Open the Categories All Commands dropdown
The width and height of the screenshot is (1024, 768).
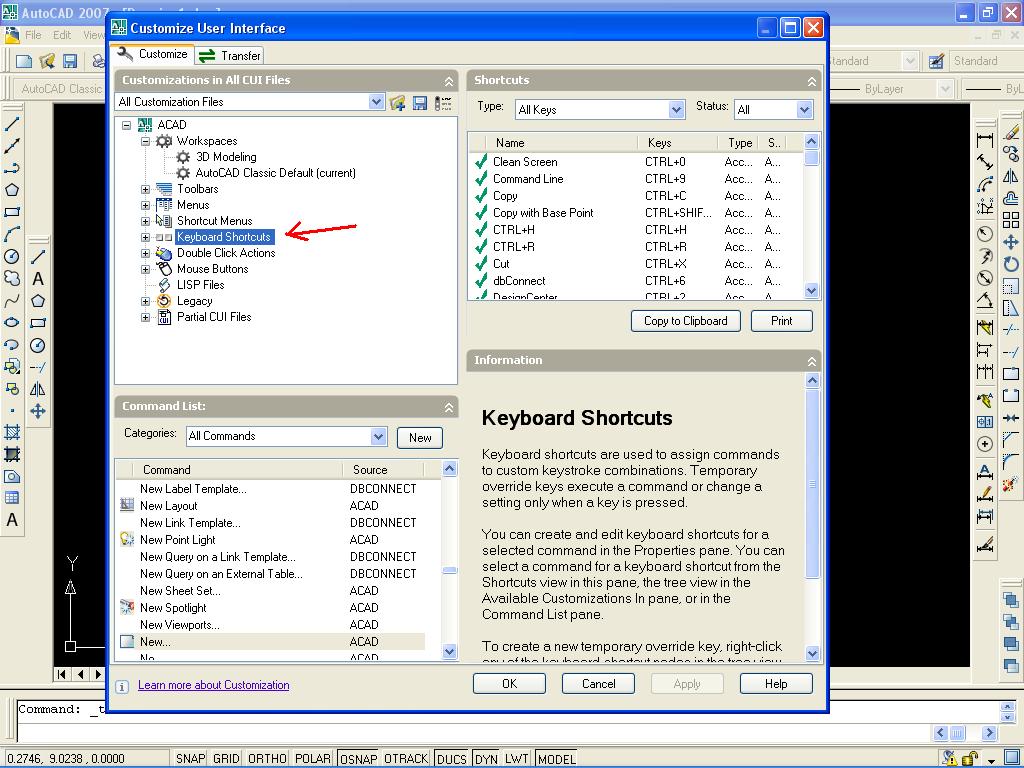click(x=379, y=436)
